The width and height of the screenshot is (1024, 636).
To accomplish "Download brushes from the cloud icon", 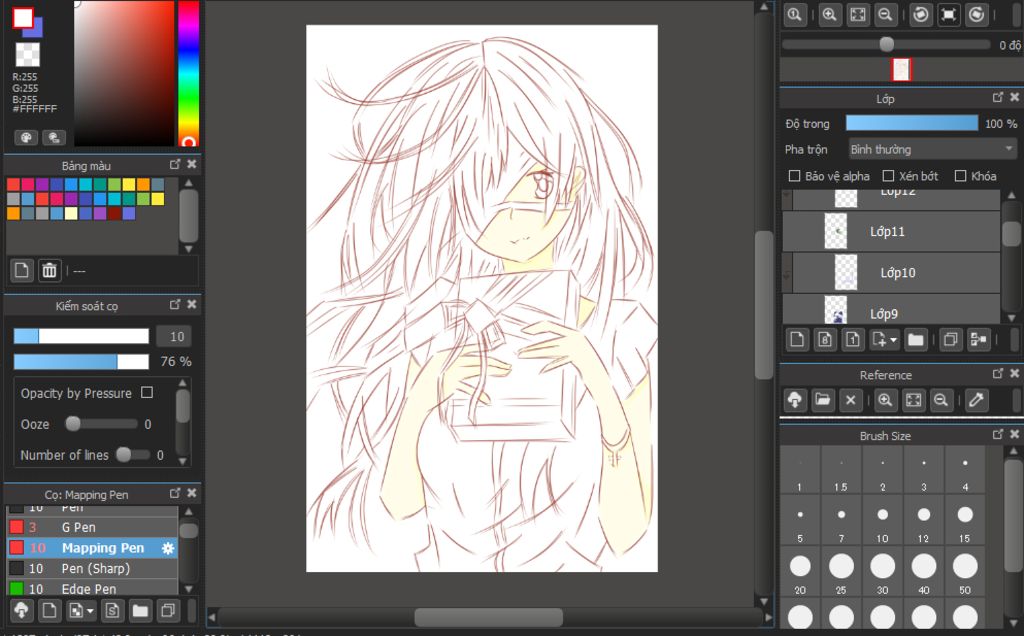I will 21,610.
